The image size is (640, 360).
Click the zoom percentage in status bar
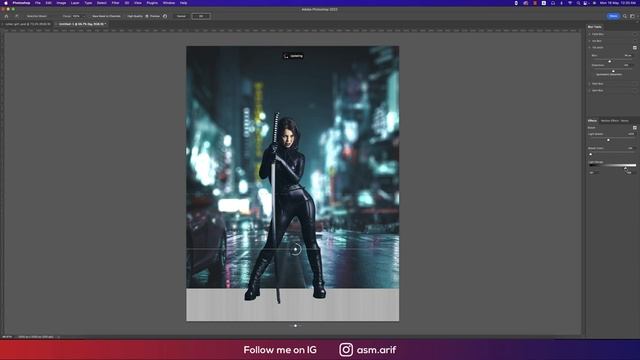[7, 337]
